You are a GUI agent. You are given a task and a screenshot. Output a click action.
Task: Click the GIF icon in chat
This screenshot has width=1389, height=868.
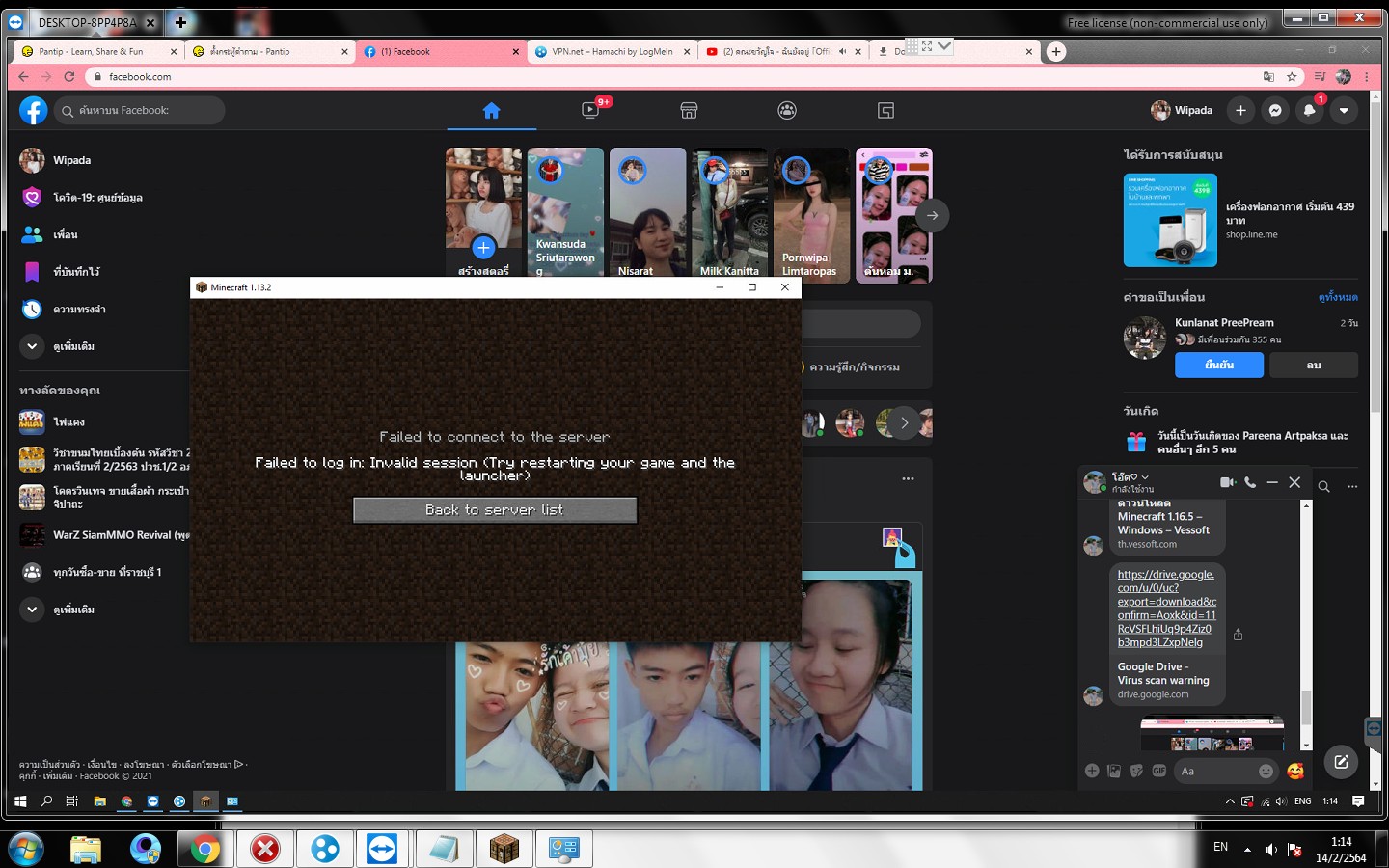tap(1159, 771)
